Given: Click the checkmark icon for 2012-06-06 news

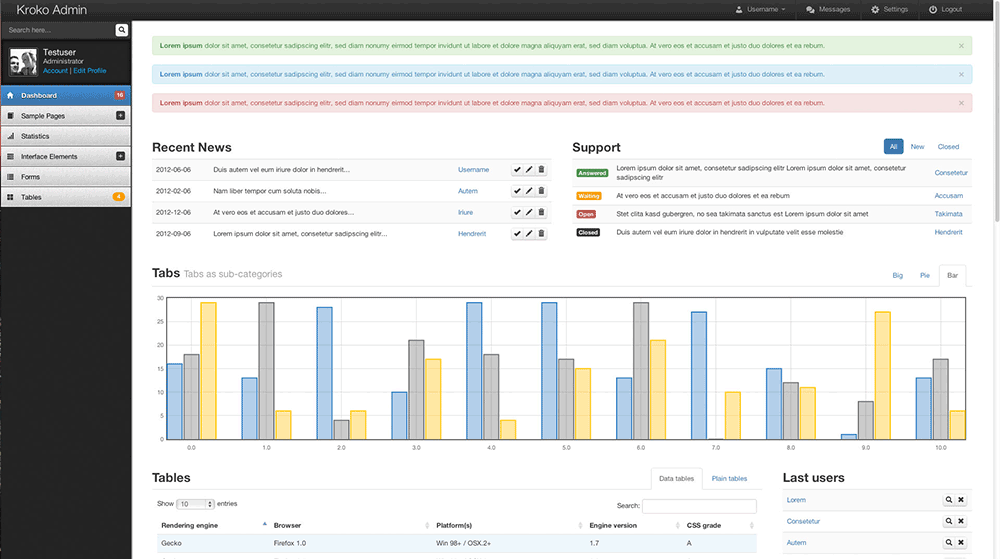Looking at the screenshot, I should [517, 170].
